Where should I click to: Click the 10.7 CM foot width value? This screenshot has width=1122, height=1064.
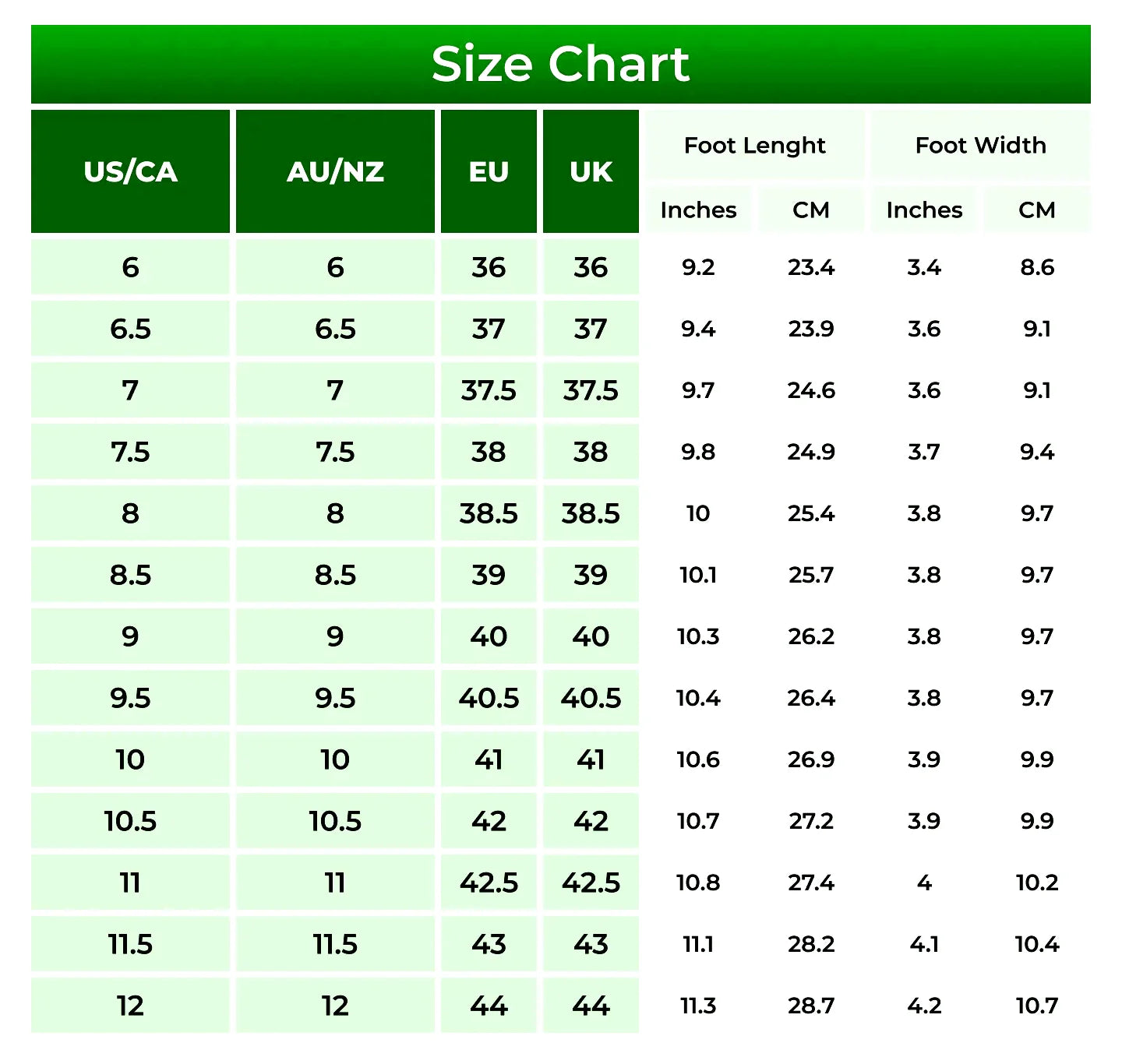[1037, 1006]
